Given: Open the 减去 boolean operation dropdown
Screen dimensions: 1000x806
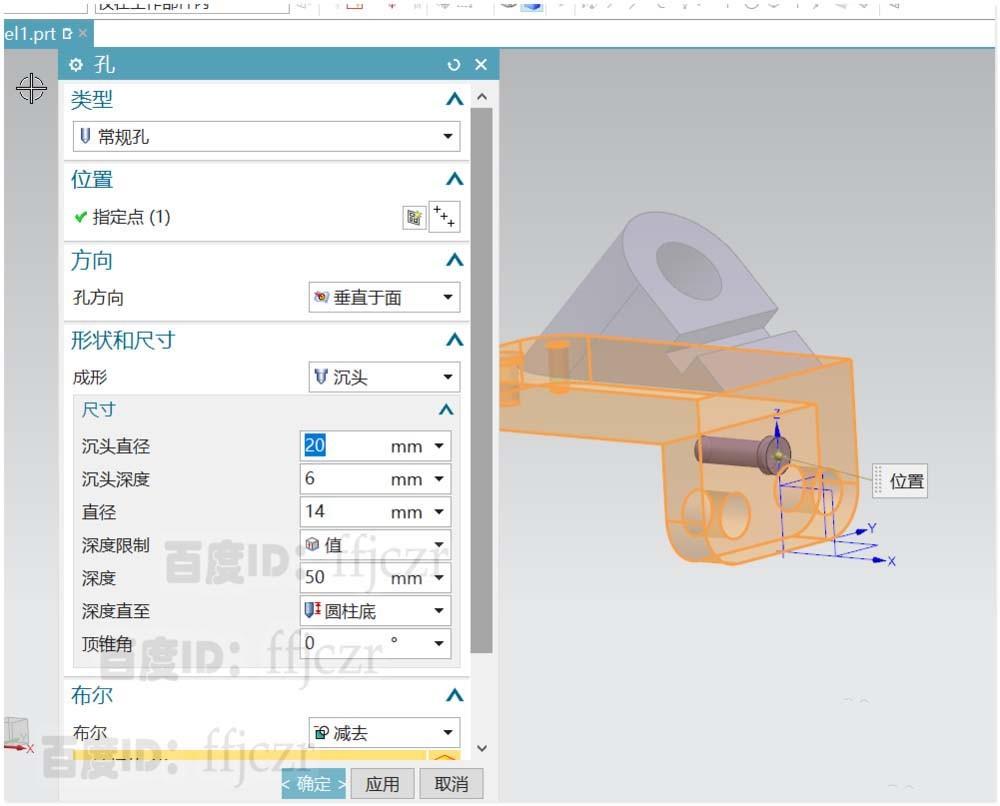Looking at the screenshot, I should (448, 732).
